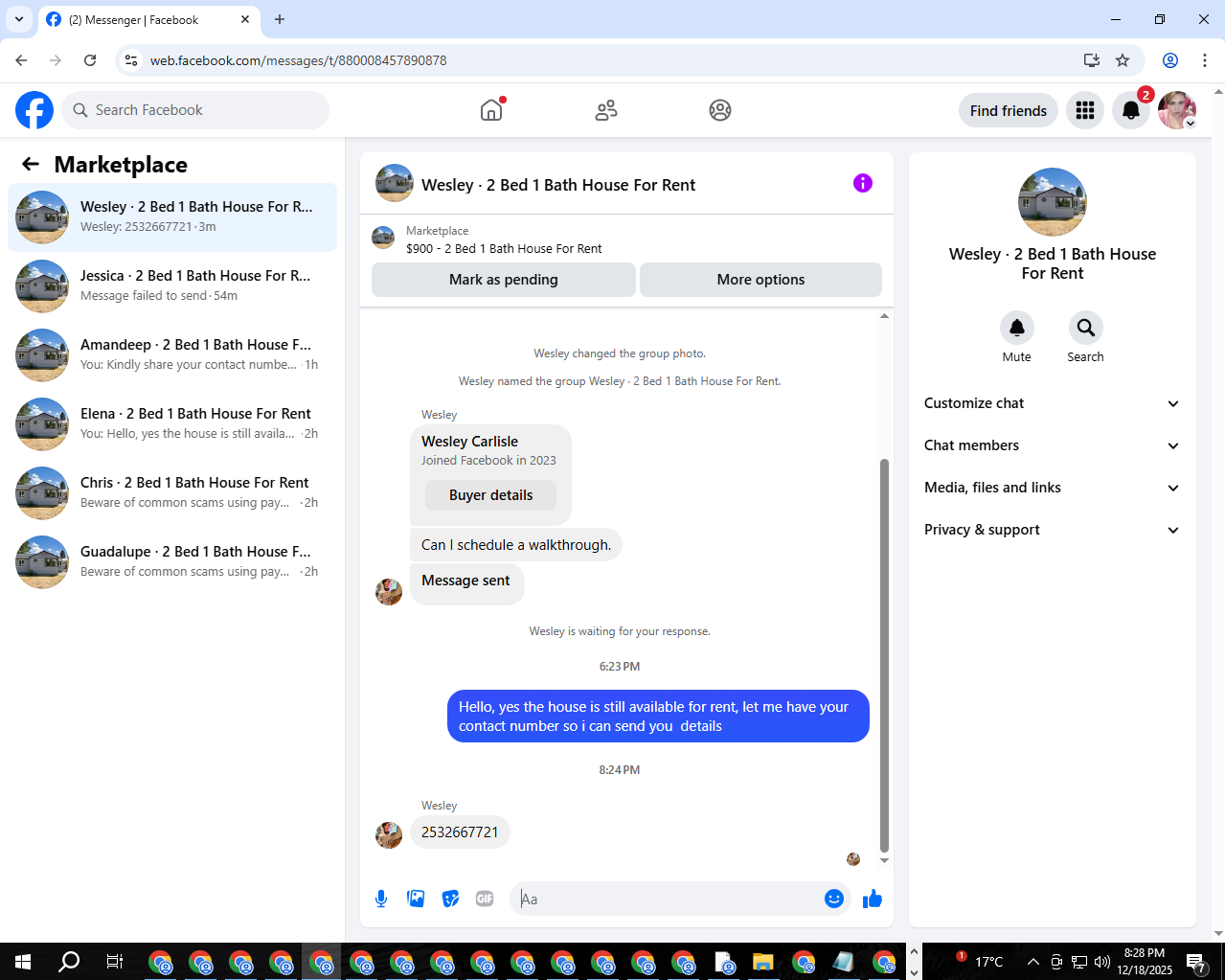The height and width of the screenshot is (980, 1225).
Task: Click the 'Can I schedule a walkthrough.' message
Action: point(516,545)
